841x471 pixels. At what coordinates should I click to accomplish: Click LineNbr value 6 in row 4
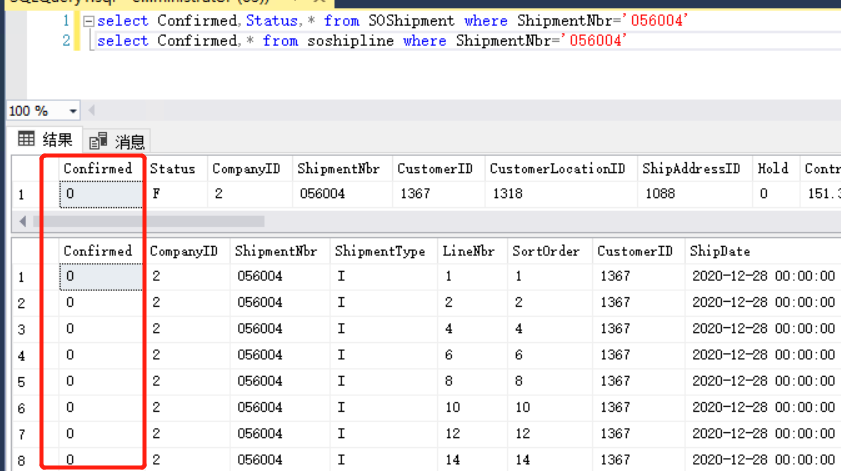[x=448, y=355]
